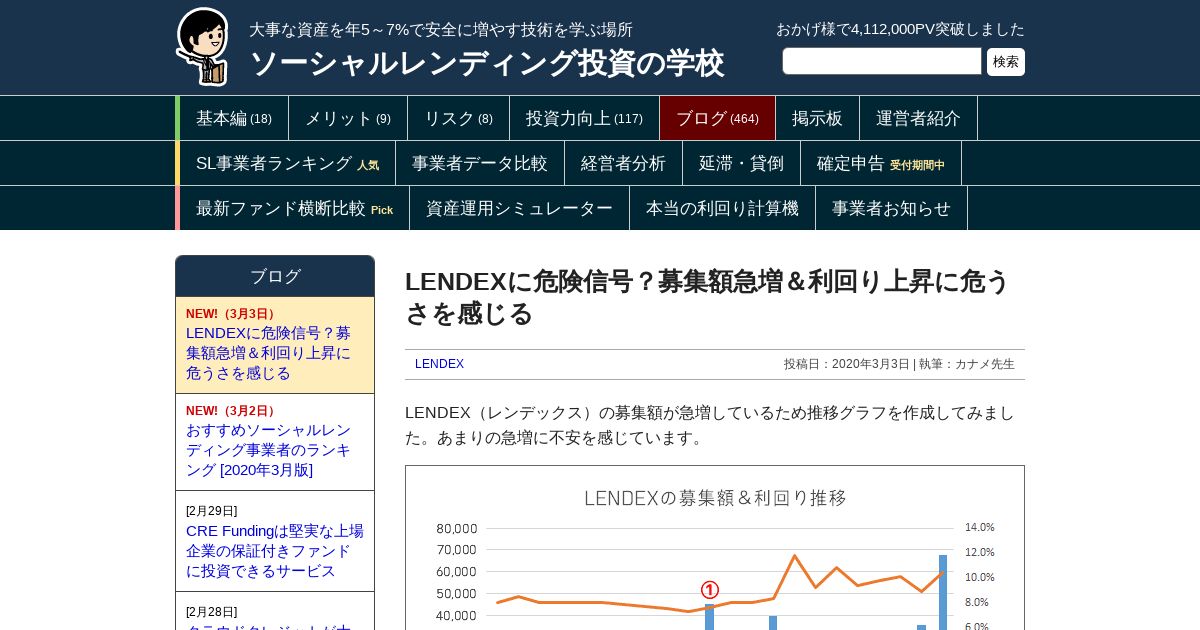
Task: Click the 大事な資産を年5～7%で tagline text
Action: pos(441,30)
